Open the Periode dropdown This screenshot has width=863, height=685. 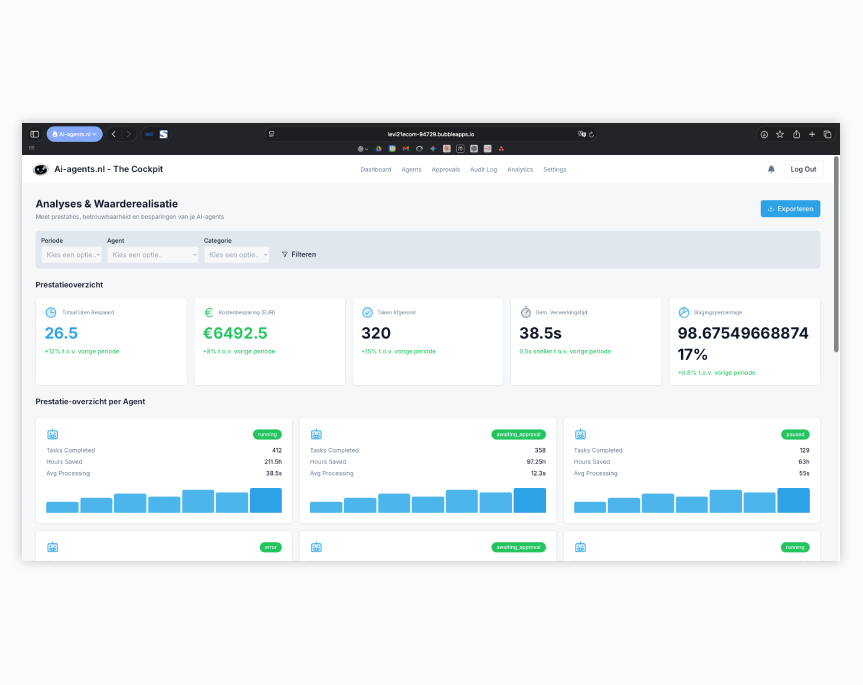[70, 254]
